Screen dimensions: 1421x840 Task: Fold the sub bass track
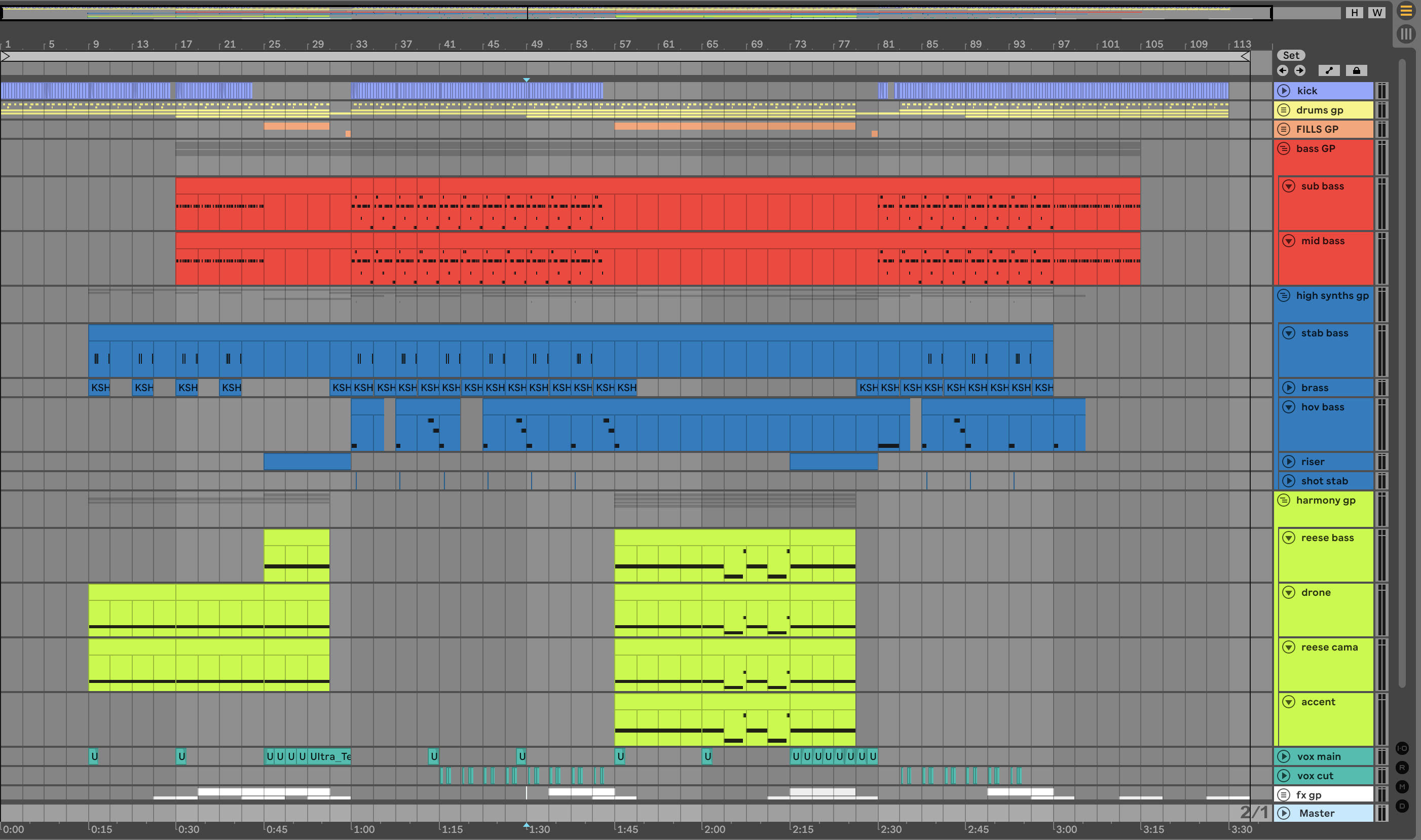click(x=1289, y=186)
